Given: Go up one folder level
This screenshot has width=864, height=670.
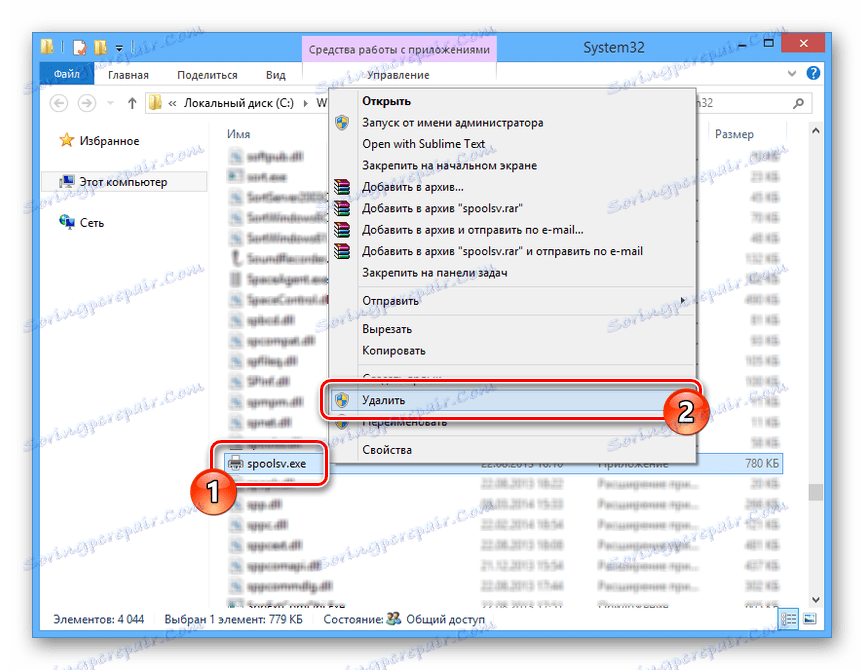Looking at the screenshot, I should (x=132, y=103).
